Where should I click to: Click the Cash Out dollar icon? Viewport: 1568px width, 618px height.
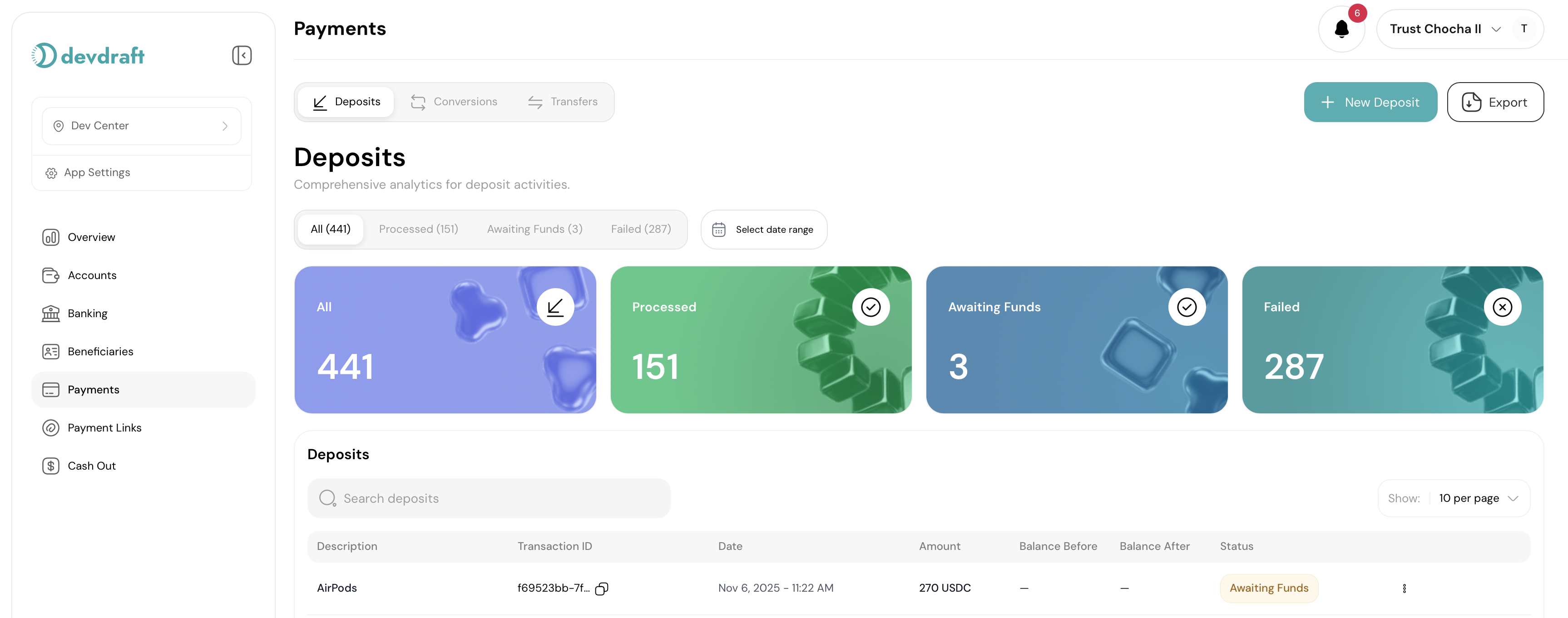(x=50, y=466)
